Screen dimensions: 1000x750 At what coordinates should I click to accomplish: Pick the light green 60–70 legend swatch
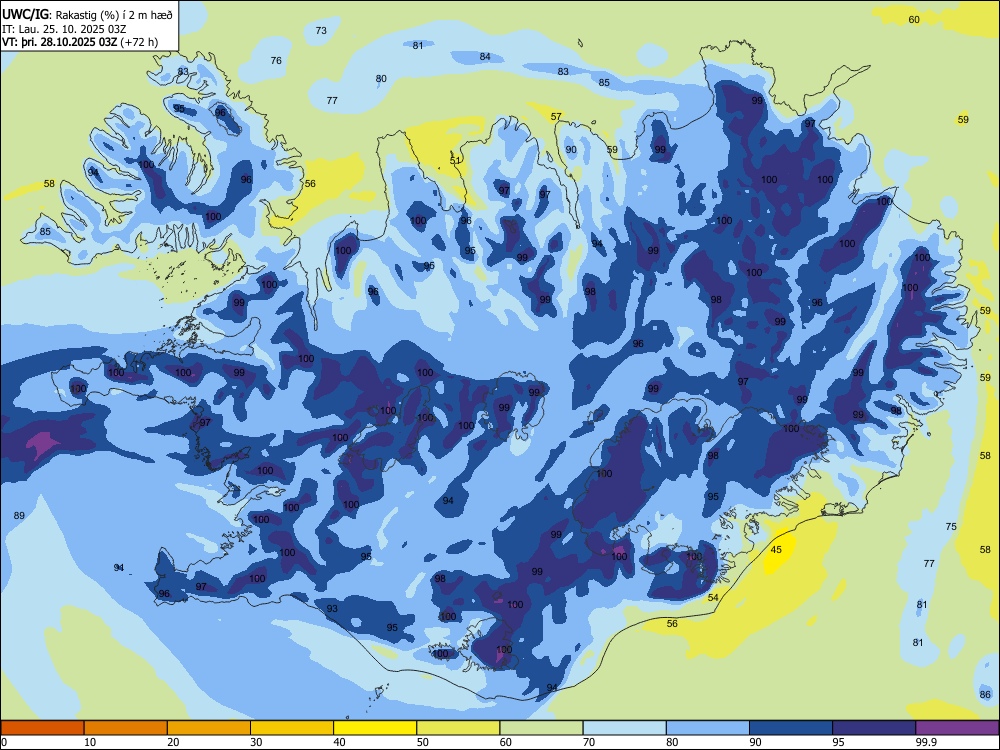click(541, 728)
